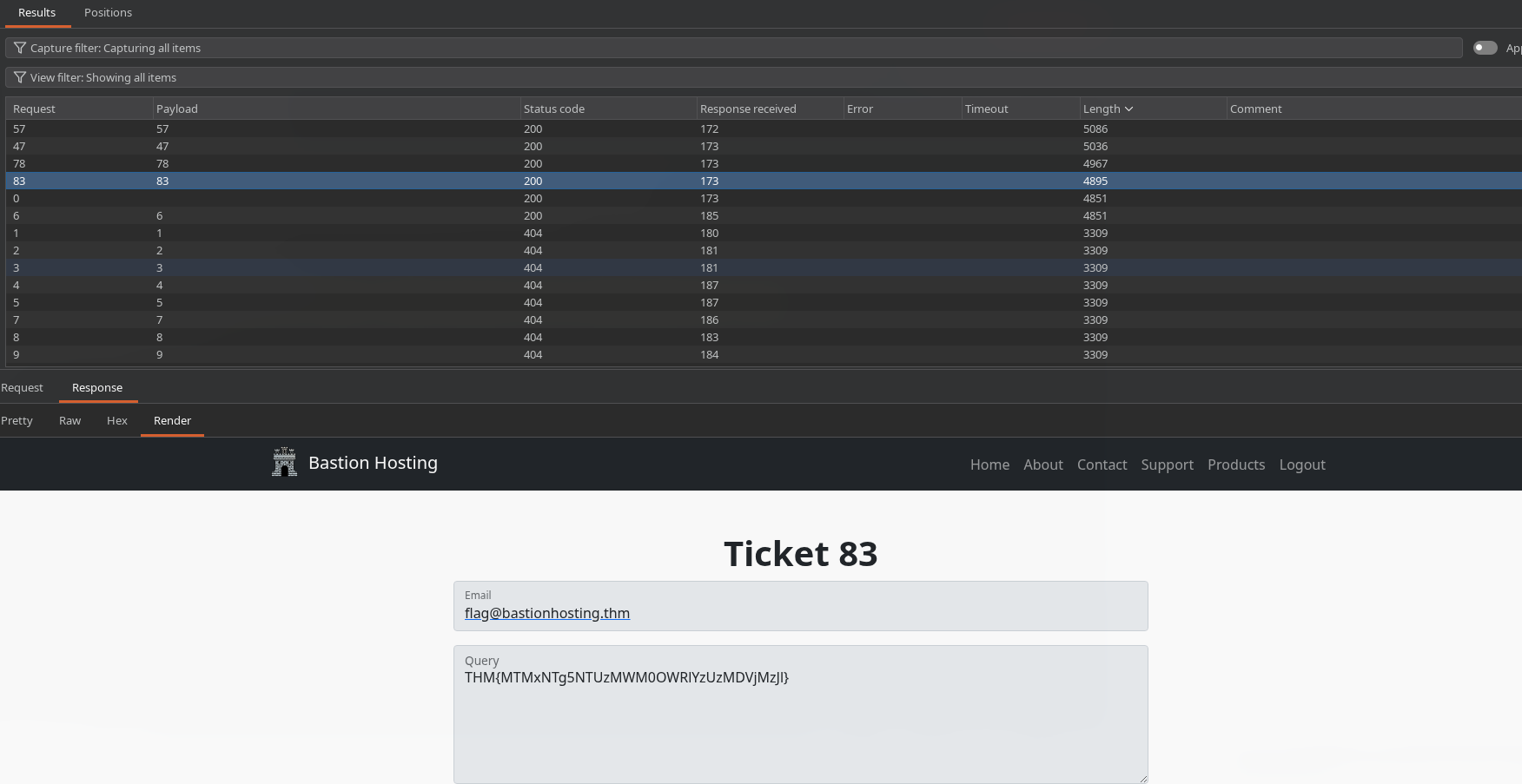Image resolution: width=1522 pixels, height=784 pixels.
Task: Open the Request tab
Action: click(x=22, y=387)
